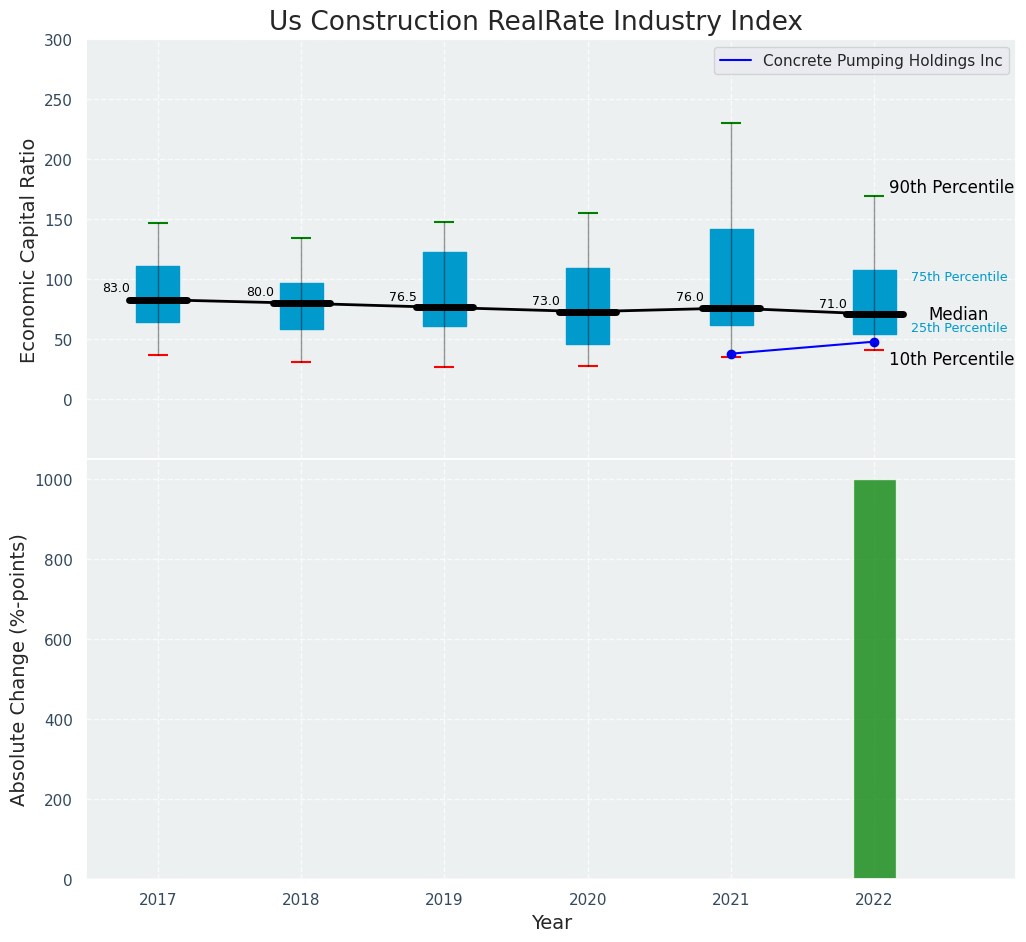The image size is (1026, 942).
Task: Click the green 2022 absolute change bar
Action: 874,679
